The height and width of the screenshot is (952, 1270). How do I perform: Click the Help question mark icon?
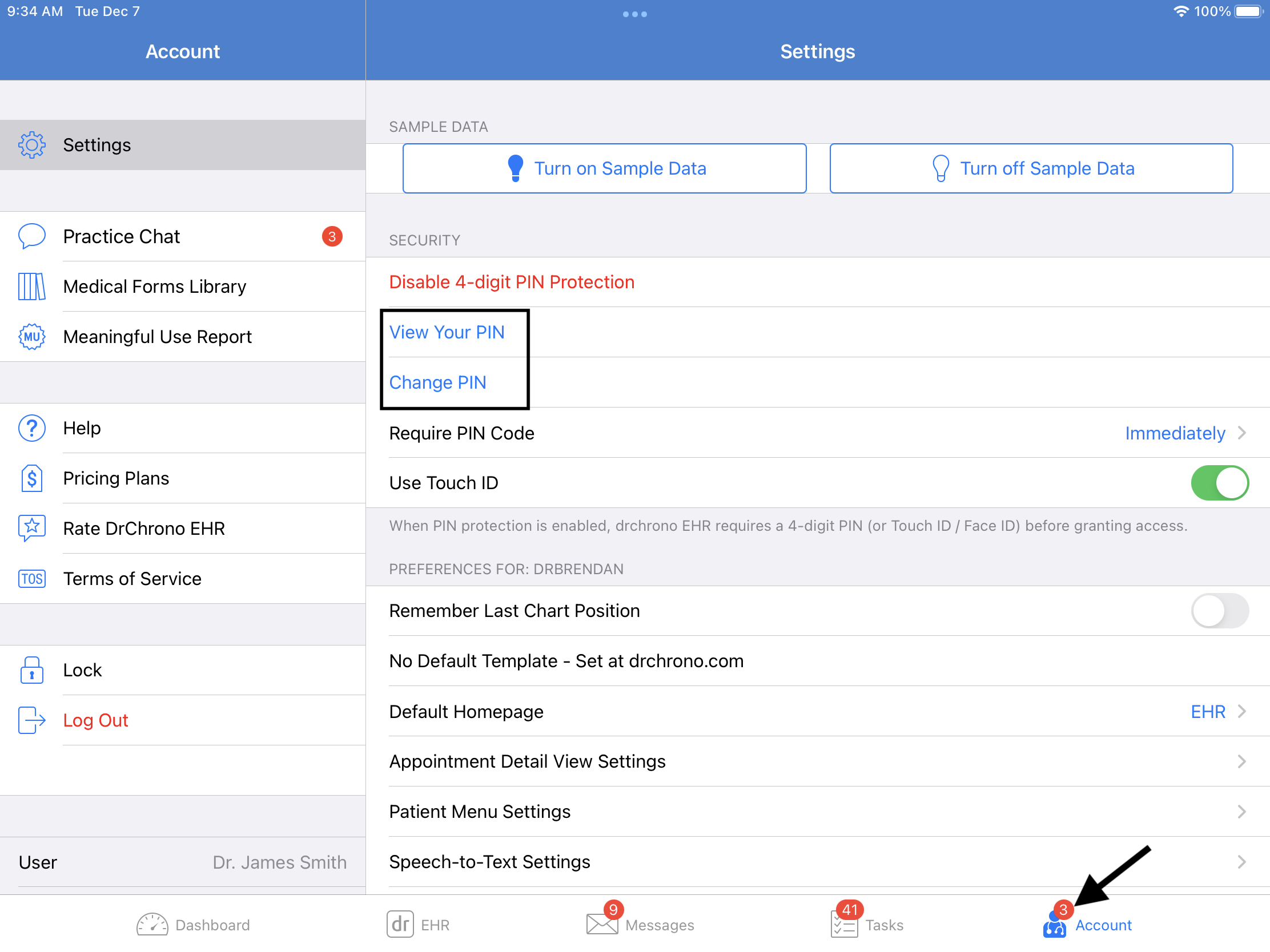tap(31, 428)
